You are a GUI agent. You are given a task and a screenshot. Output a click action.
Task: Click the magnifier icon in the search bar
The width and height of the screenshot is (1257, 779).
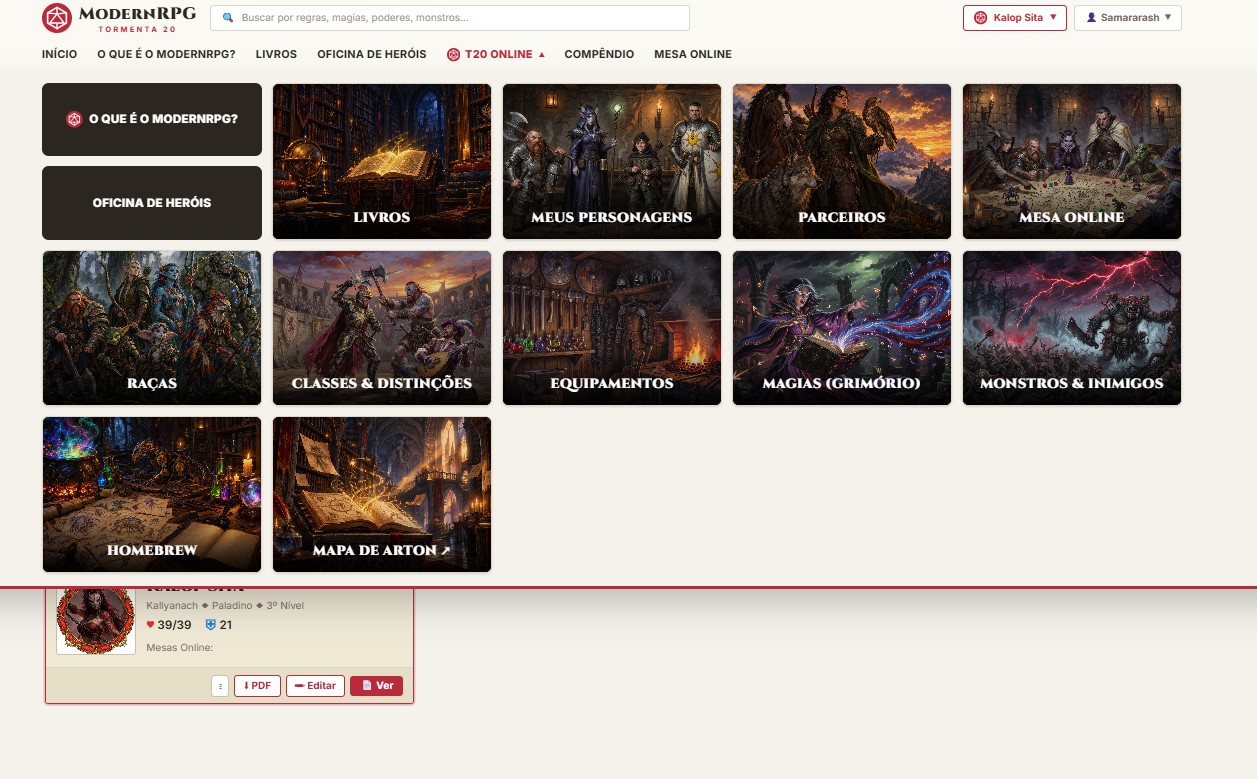(228, 18)
